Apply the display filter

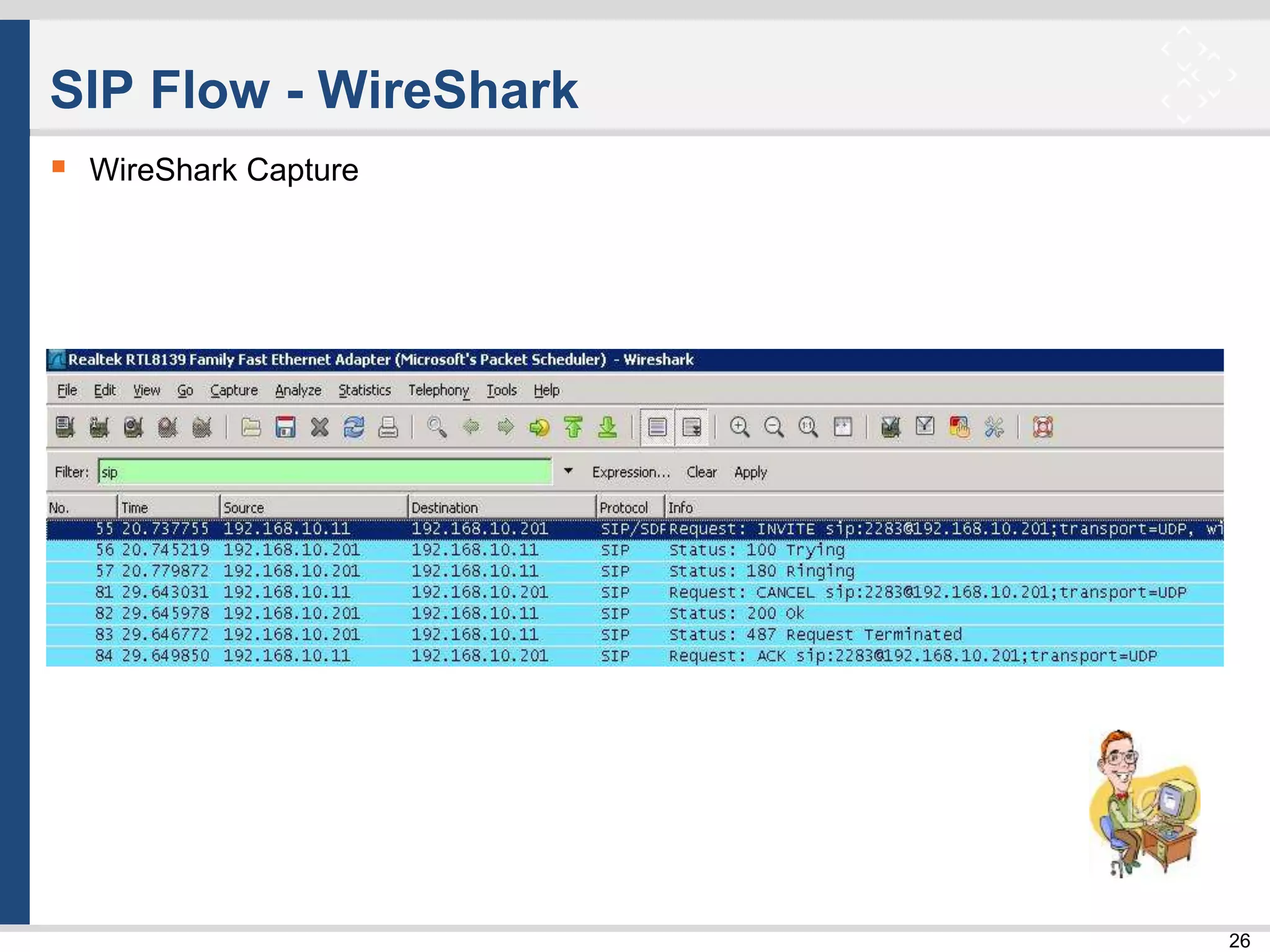coord(750,472)
